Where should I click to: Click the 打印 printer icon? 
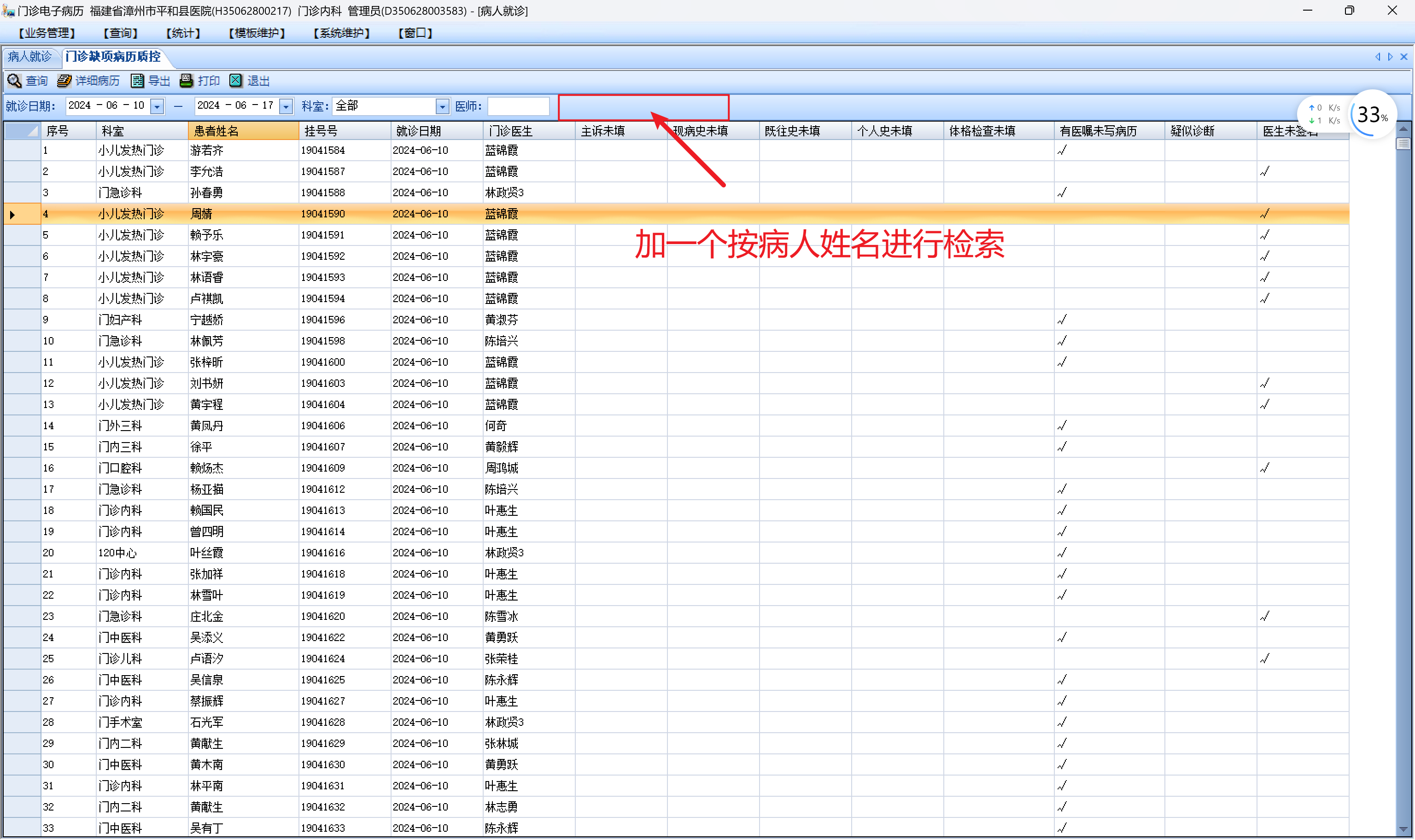coord(186,81)
